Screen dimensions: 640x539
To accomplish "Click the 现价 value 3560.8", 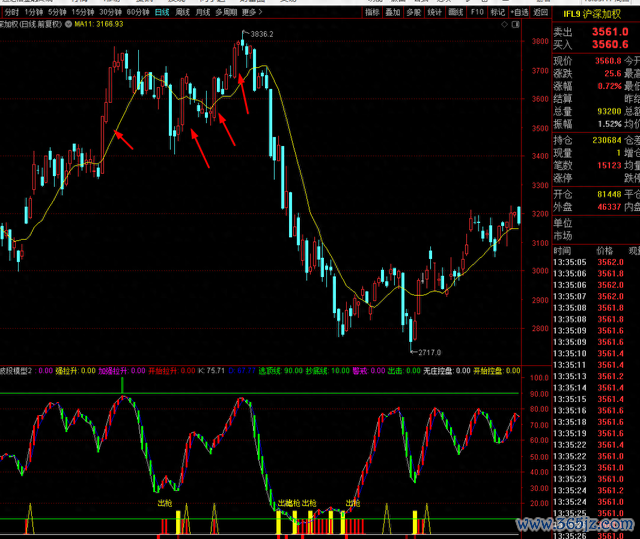I will point(608,61).
